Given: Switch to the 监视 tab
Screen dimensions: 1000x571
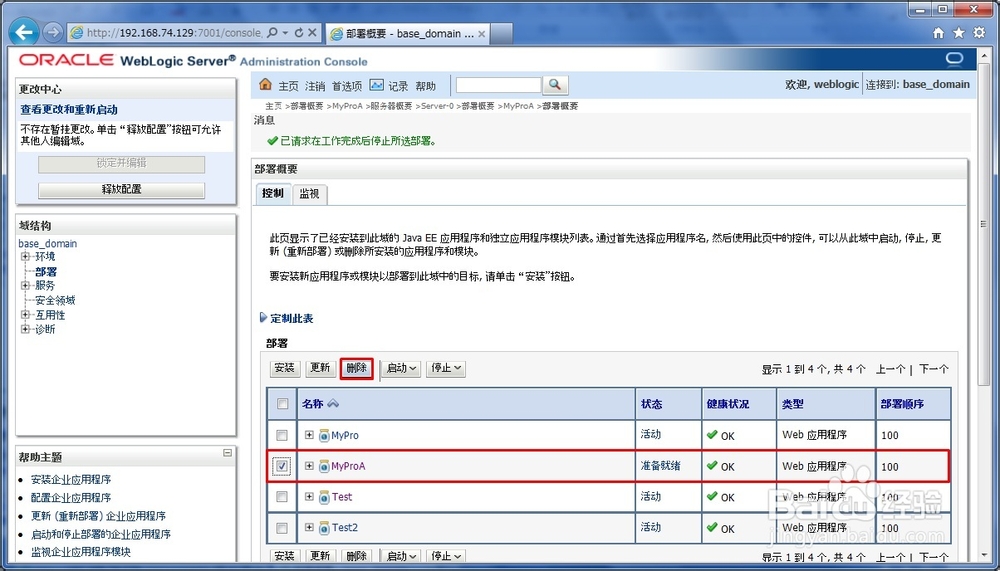Looking at the screenshot, I should click(309, 194).
